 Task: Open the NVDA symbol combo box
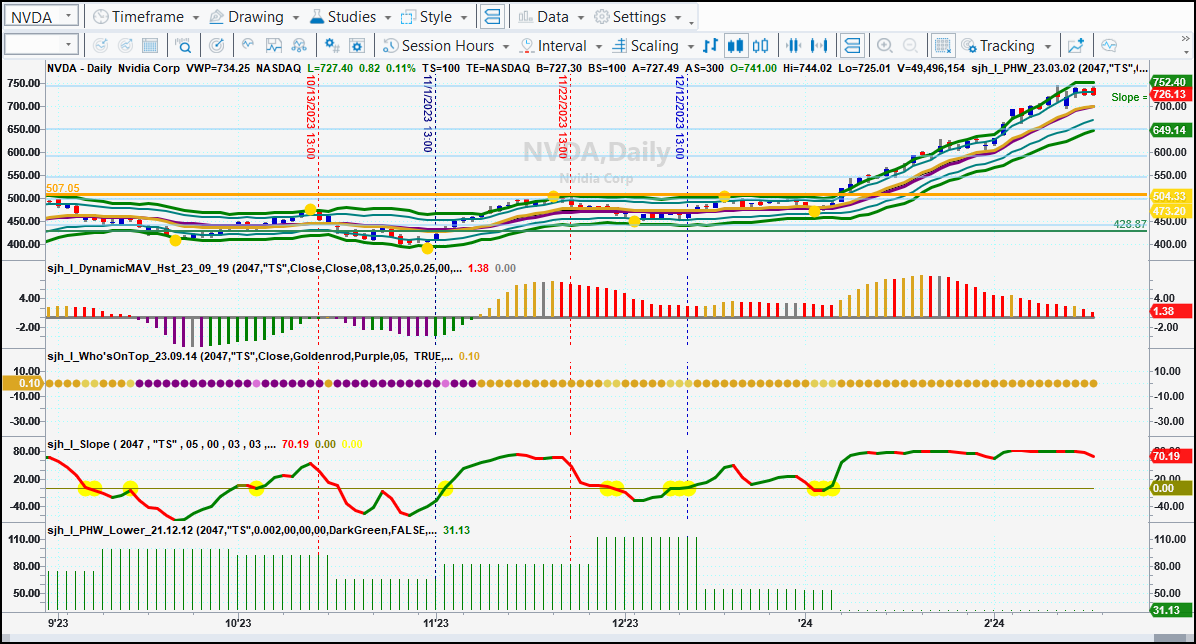[41, 16]
